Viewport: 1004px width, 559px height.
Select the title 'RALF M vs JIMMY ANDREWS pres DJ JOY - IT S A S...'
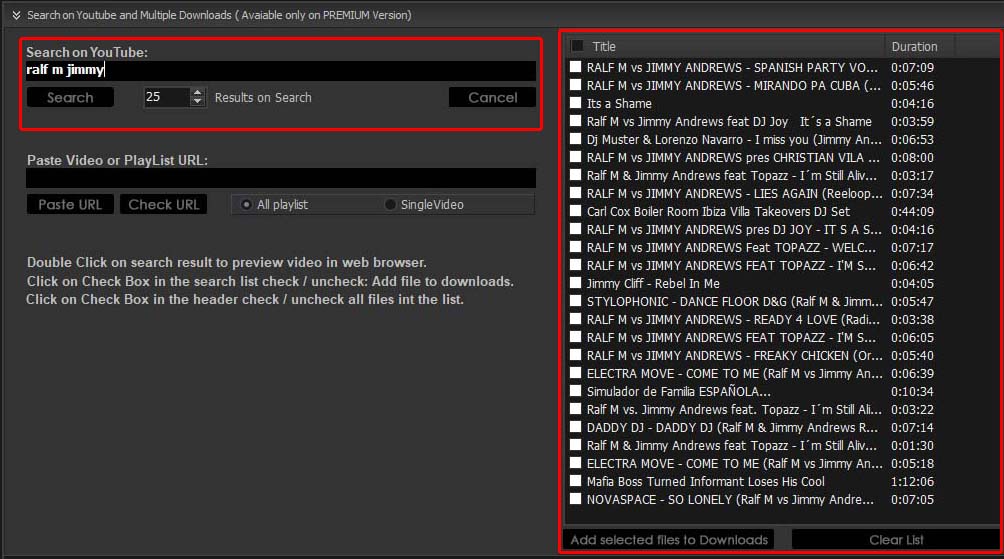pos(734,229)
